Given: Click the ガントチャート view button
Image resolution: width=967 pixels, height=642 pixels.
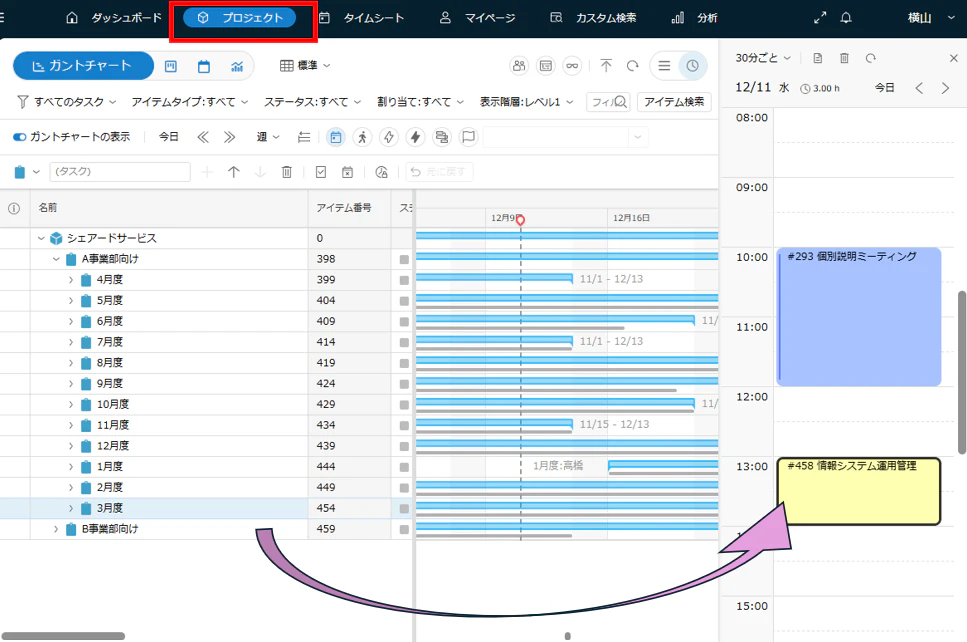Looking at the screenshot, I should [83, 66].
